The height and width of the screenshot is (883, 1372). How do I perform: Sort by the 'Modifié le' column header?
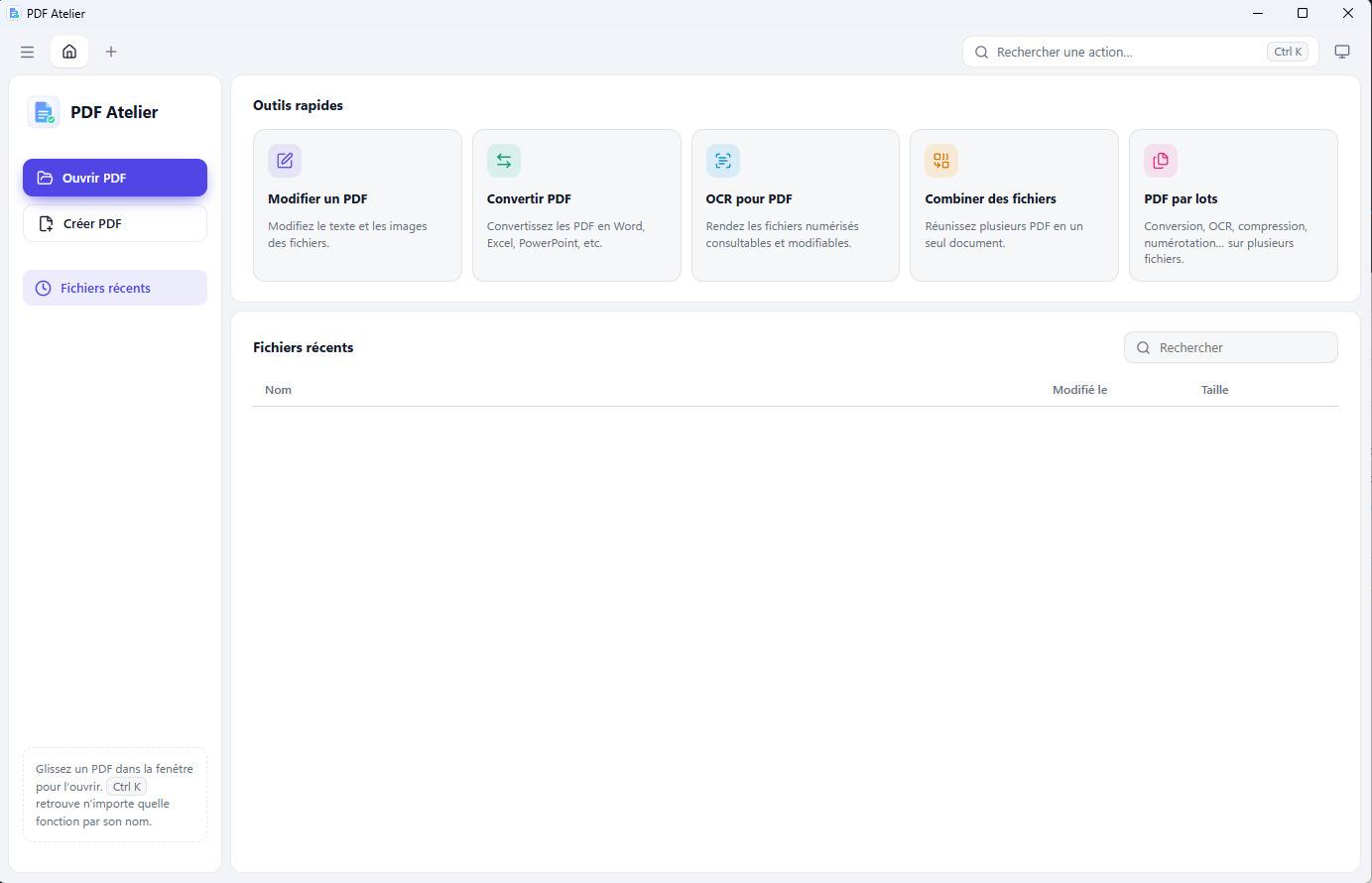pyautogui.click(x=1079, y=390)
